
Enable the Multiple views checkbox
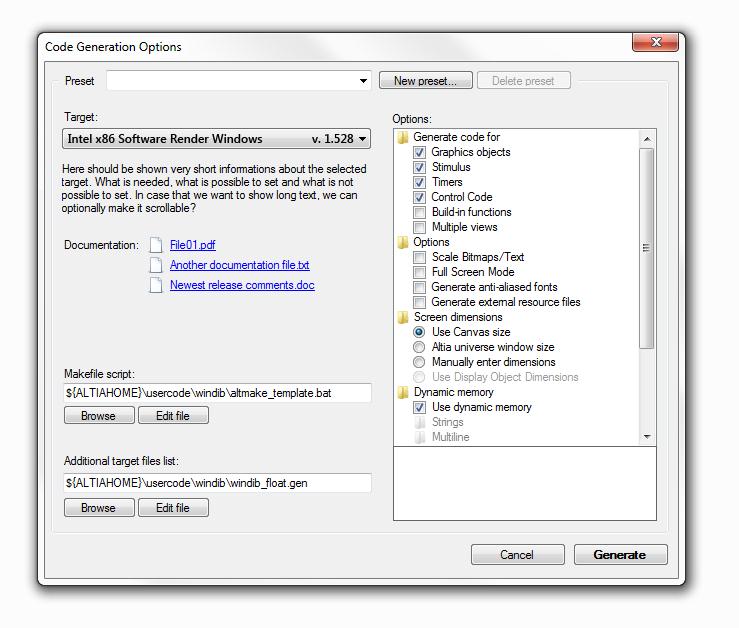click(x=419, y=227)
